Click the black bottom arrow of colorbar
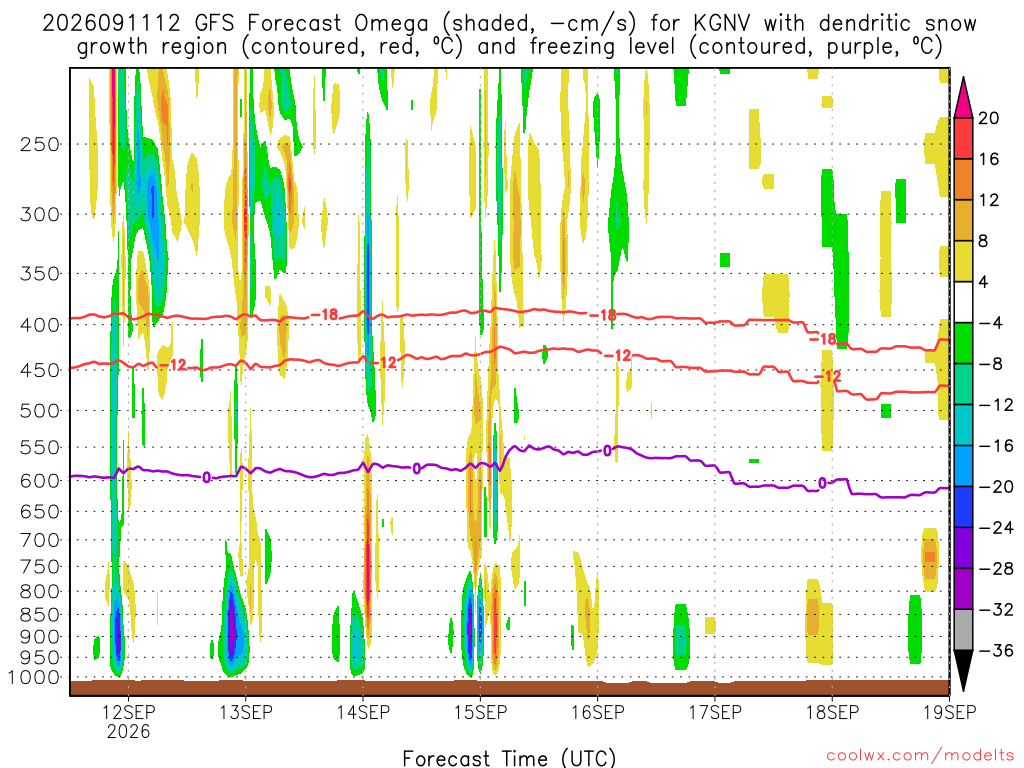1024x768 pixels. point(963,671)
